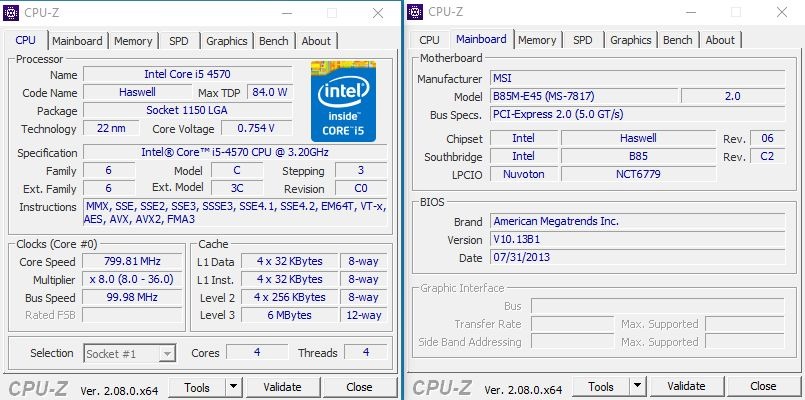
Task: Click Socket 1150 LGA package field
Action: point(187,110)
